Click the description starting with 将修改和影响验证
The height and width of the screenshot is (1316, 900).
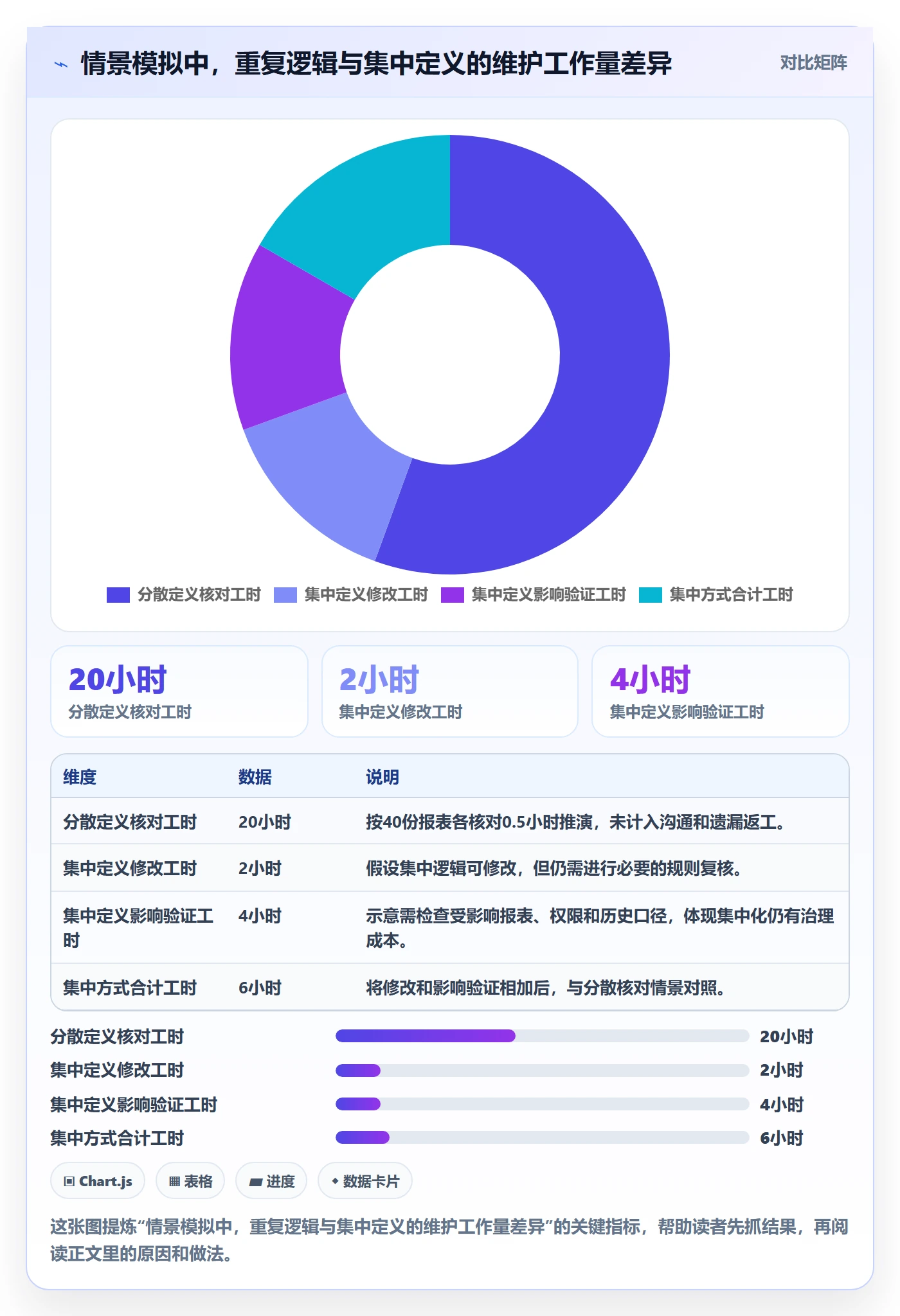pos(546,988)
